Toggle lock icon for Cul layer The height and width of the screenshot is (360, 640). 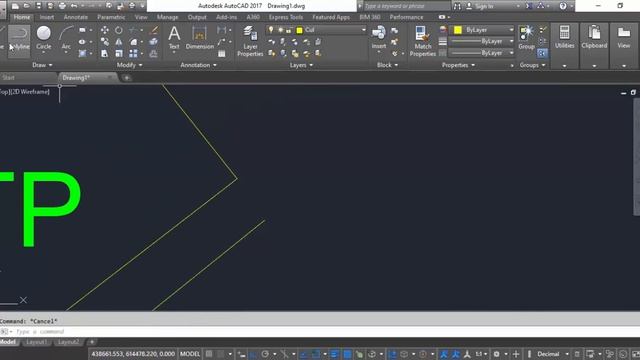click(x=289, y=30)
